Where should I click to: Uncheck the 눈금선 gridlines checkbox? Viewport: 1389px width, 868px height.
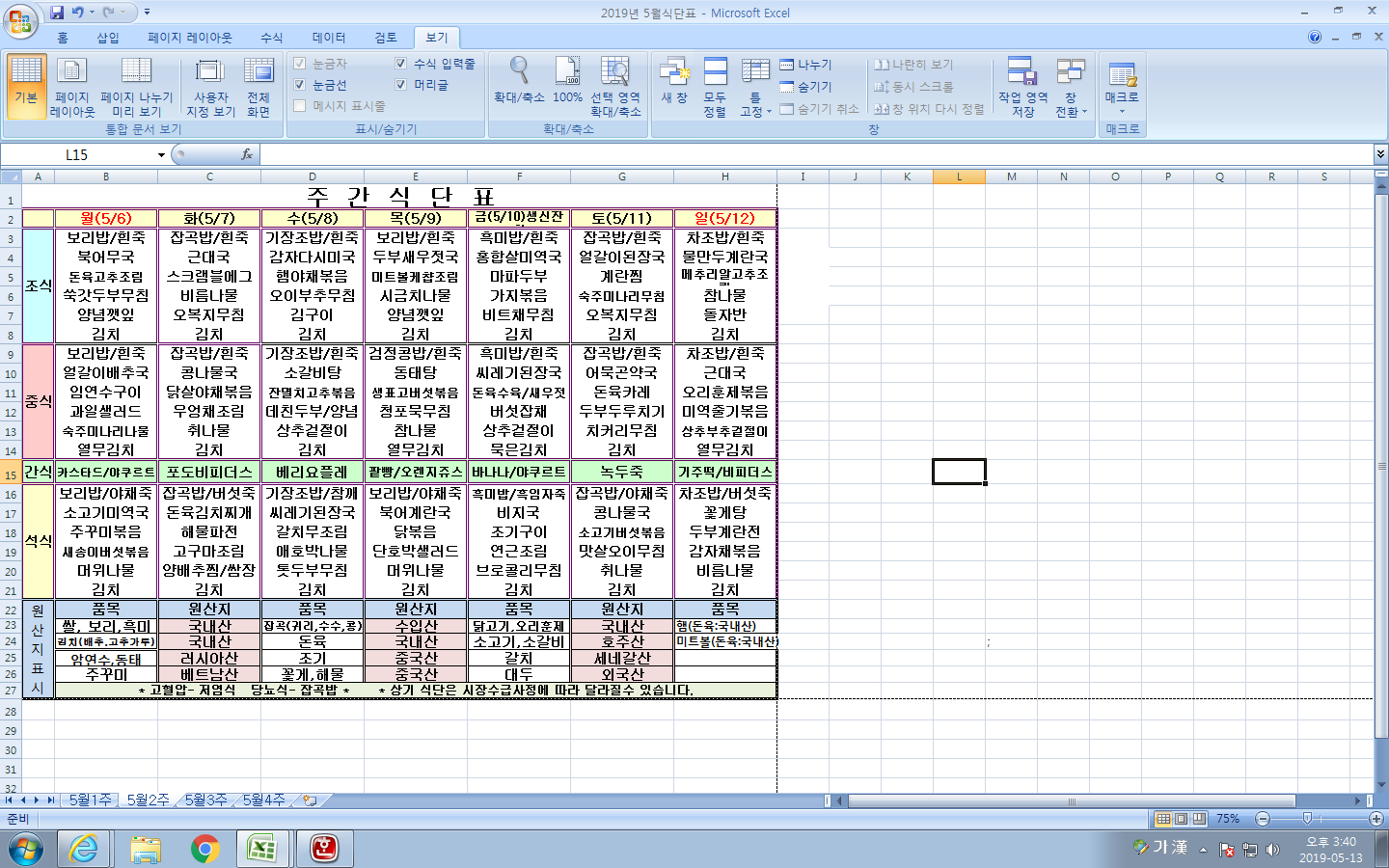(300, 85)
